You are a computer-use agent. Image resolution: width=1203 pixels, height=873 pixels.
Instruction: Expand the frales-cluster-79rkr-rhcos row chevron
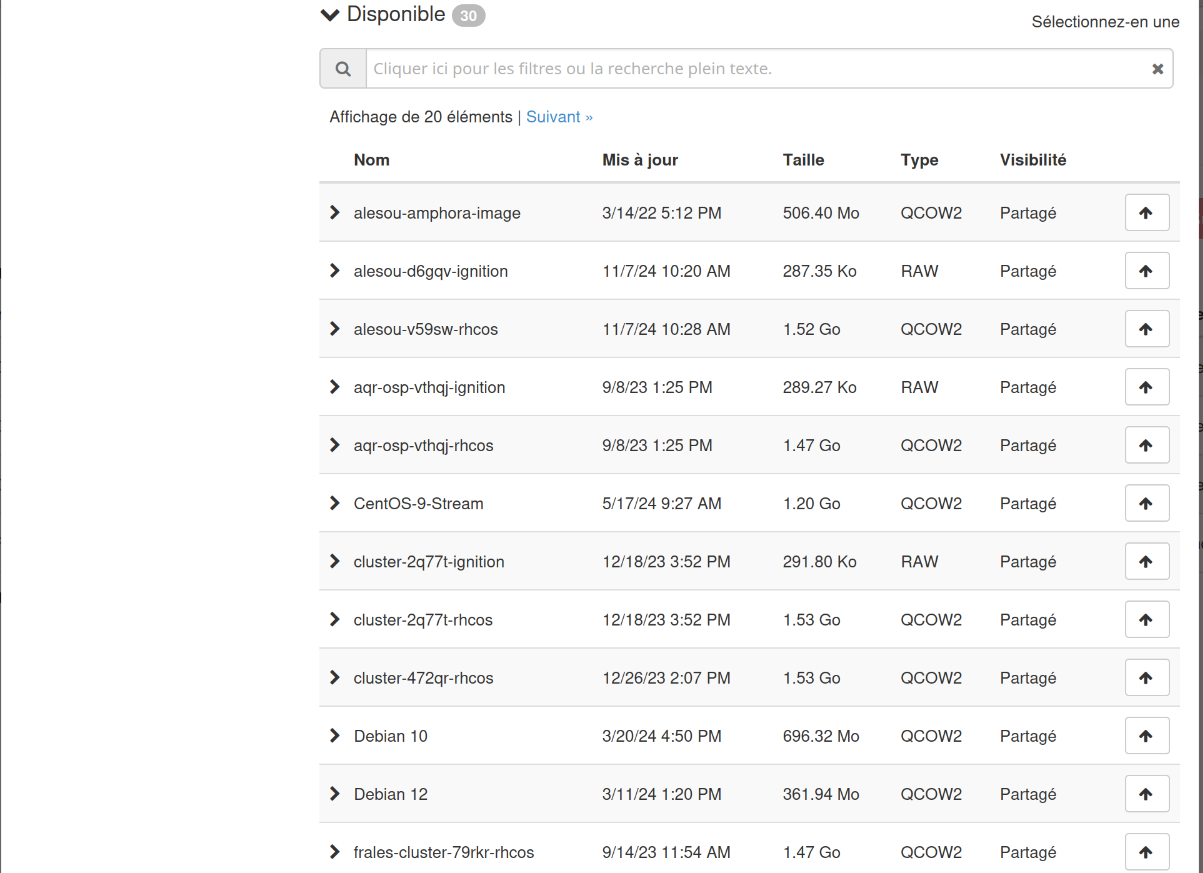[335, 852]
